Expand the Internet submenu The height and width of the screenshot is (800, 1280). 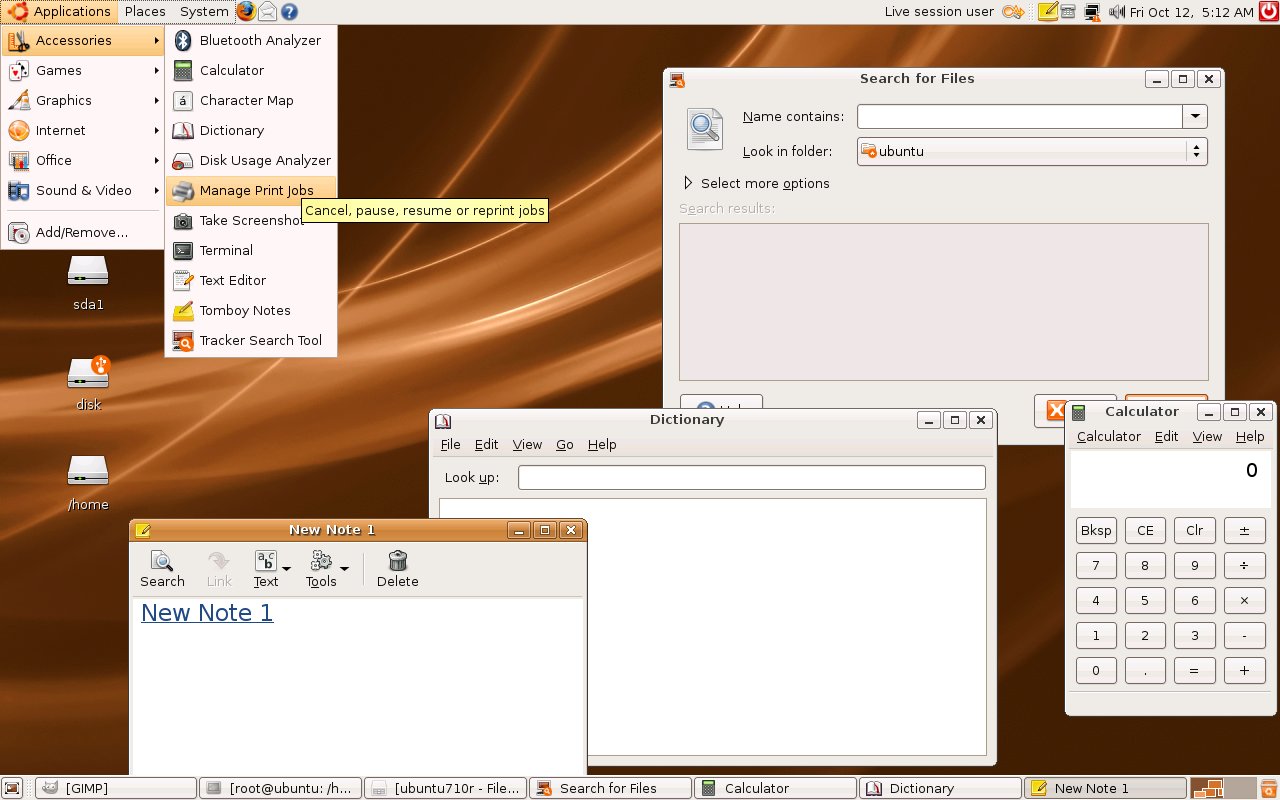pyautogui.click(x=84, y=130)
